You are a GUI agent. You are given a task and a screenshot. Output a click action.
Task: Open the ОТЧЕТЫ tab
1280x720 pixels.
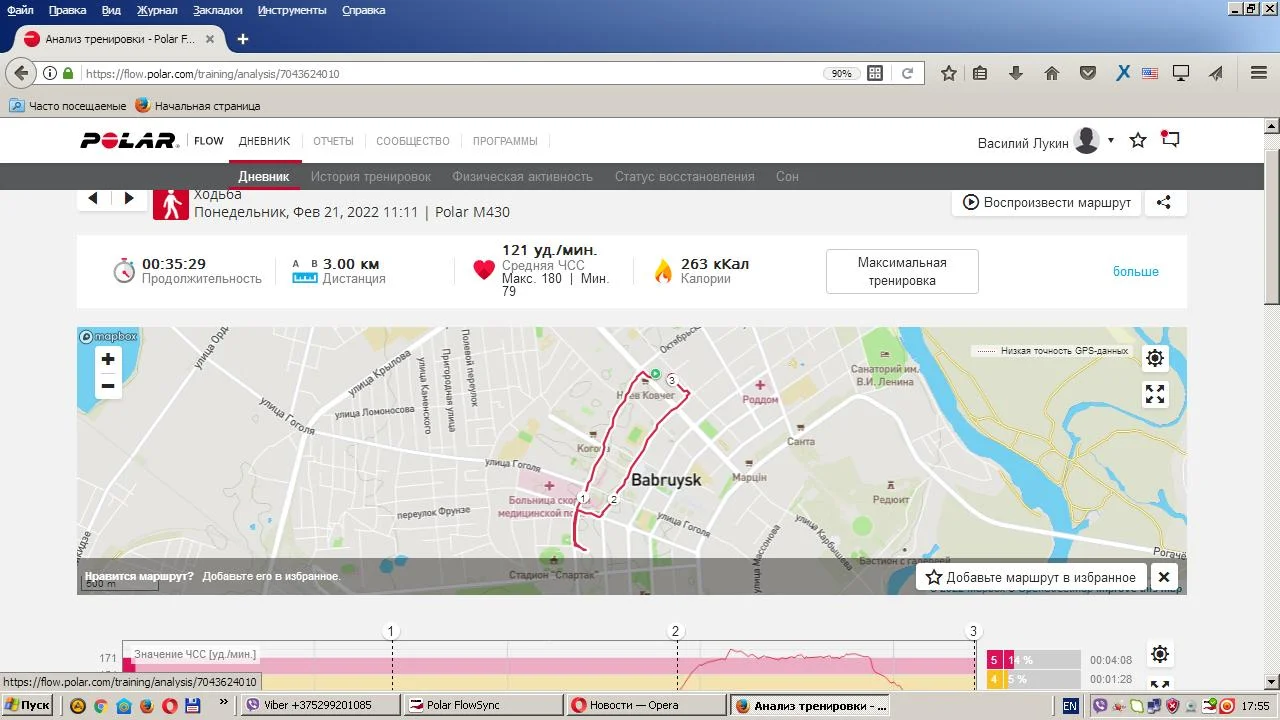(x=333, y=141)
